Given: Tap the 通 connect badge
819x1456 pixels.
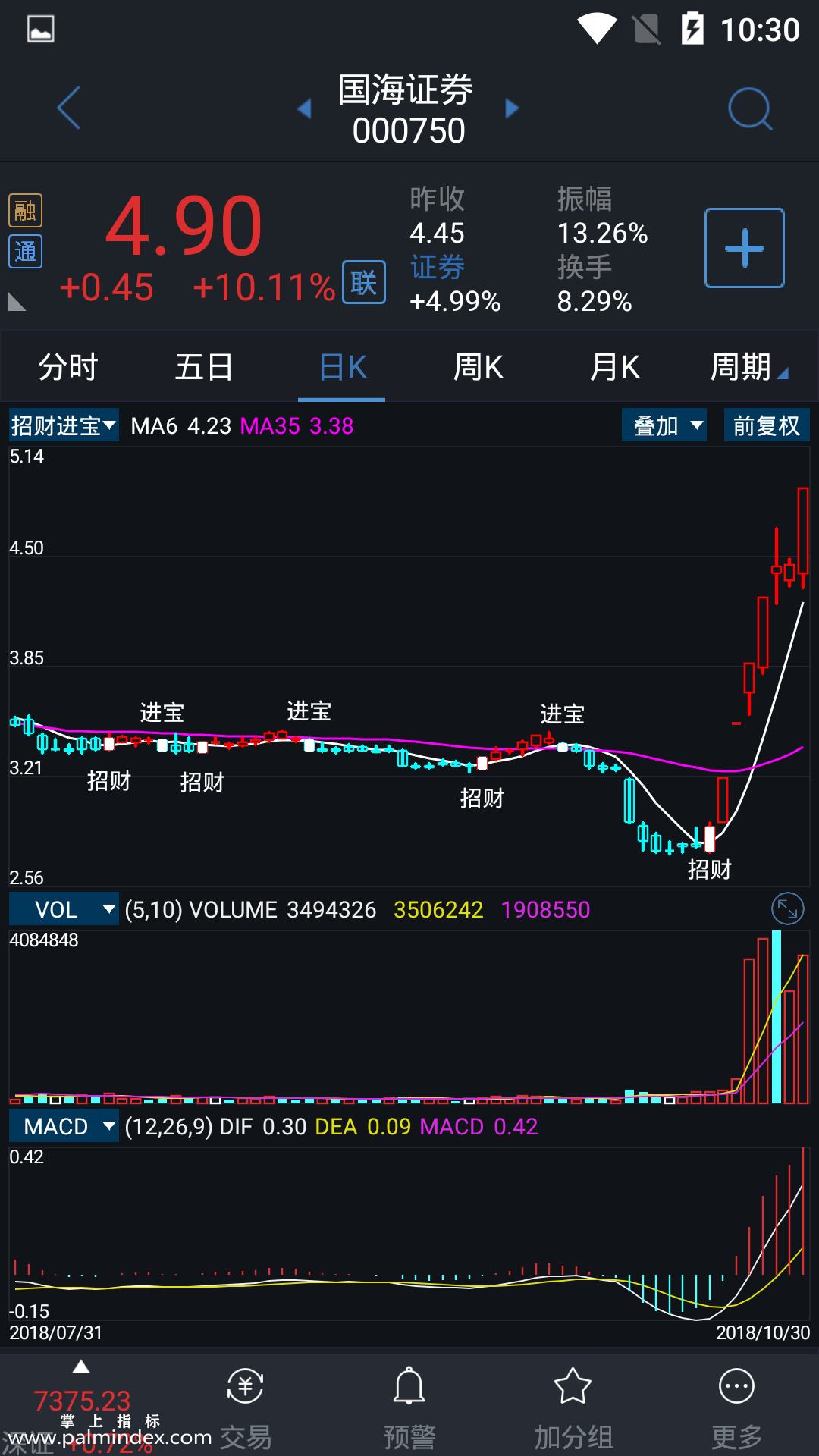Looking at the screenshot, I should click(x=25, y=251).
